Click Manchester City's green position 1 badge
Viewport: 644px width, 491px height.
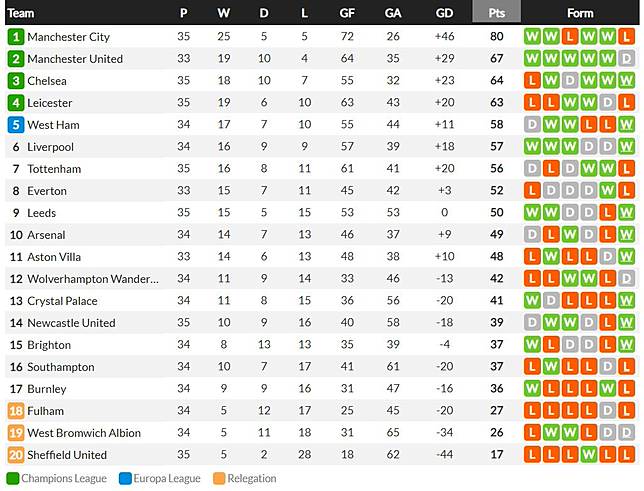click(15, 37)
